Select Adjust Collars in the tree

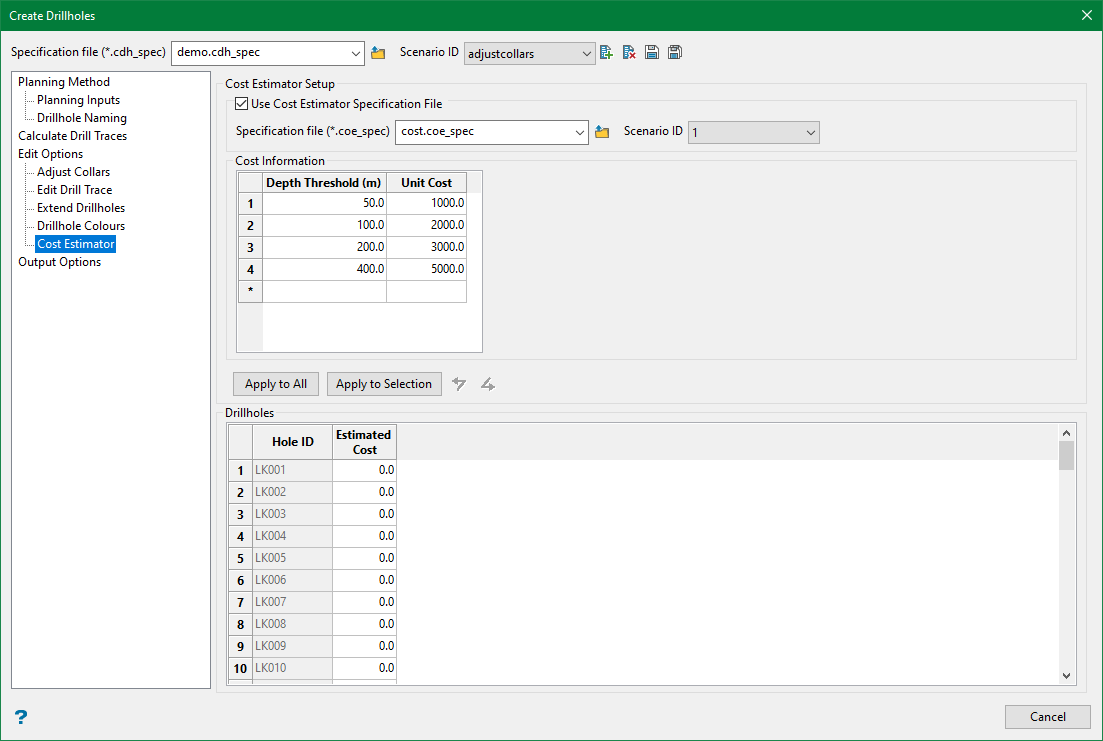73,172
